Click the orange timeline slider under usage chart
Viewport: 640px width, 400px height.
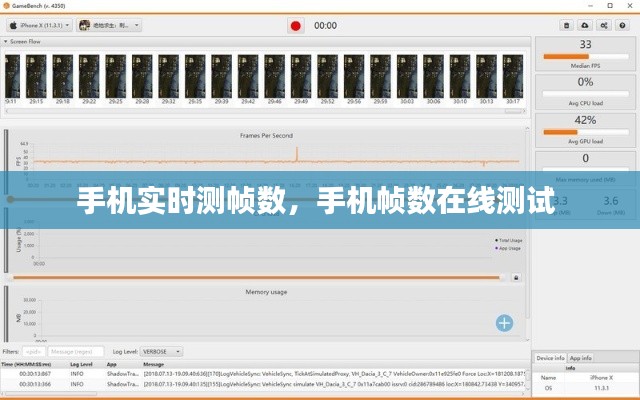click(x=260, y=277)
